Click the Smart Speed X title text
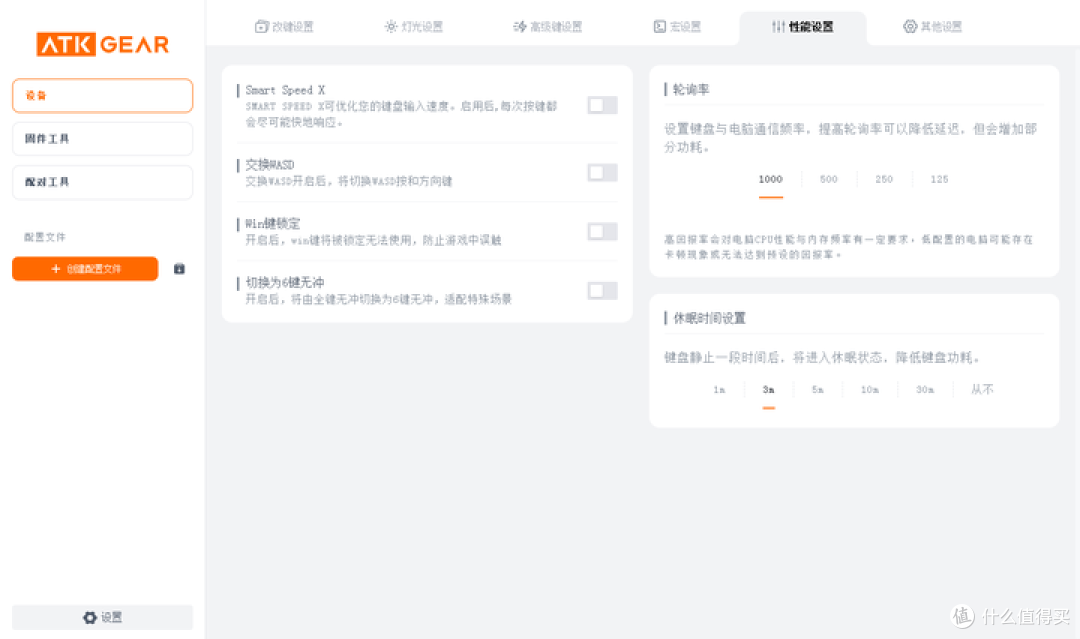This screenshot has height=639, width=1080. point(285,90)
